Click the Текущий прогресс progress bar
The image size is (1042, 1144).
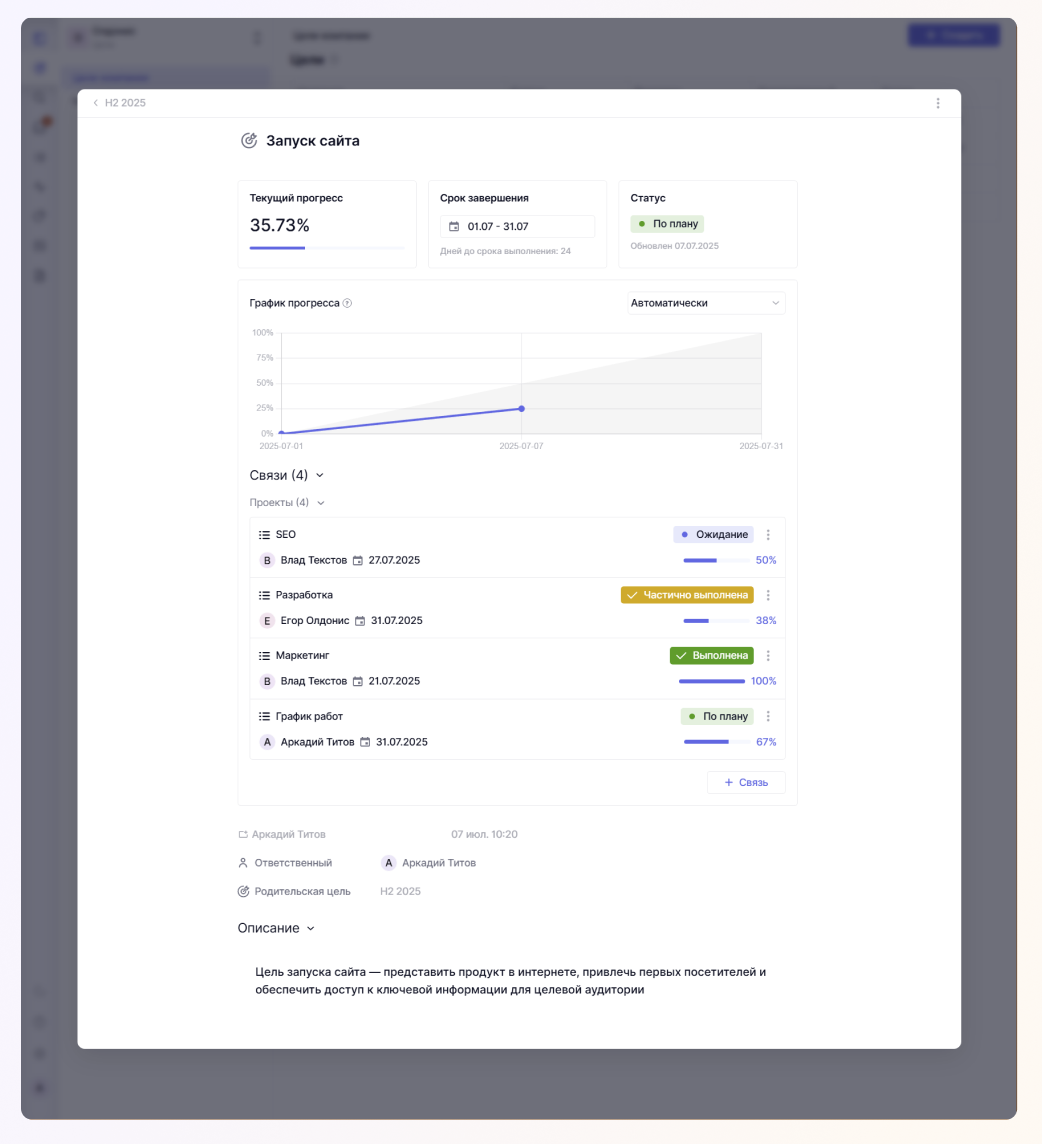coord(327,247)
